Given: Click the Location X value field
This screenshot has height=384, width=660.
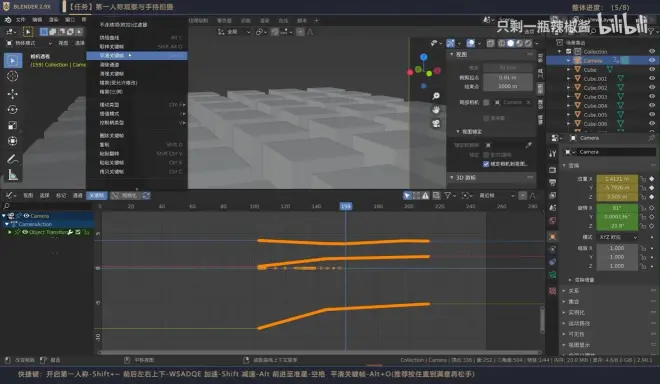Looking at the screenshot, I should click(617, 179).
